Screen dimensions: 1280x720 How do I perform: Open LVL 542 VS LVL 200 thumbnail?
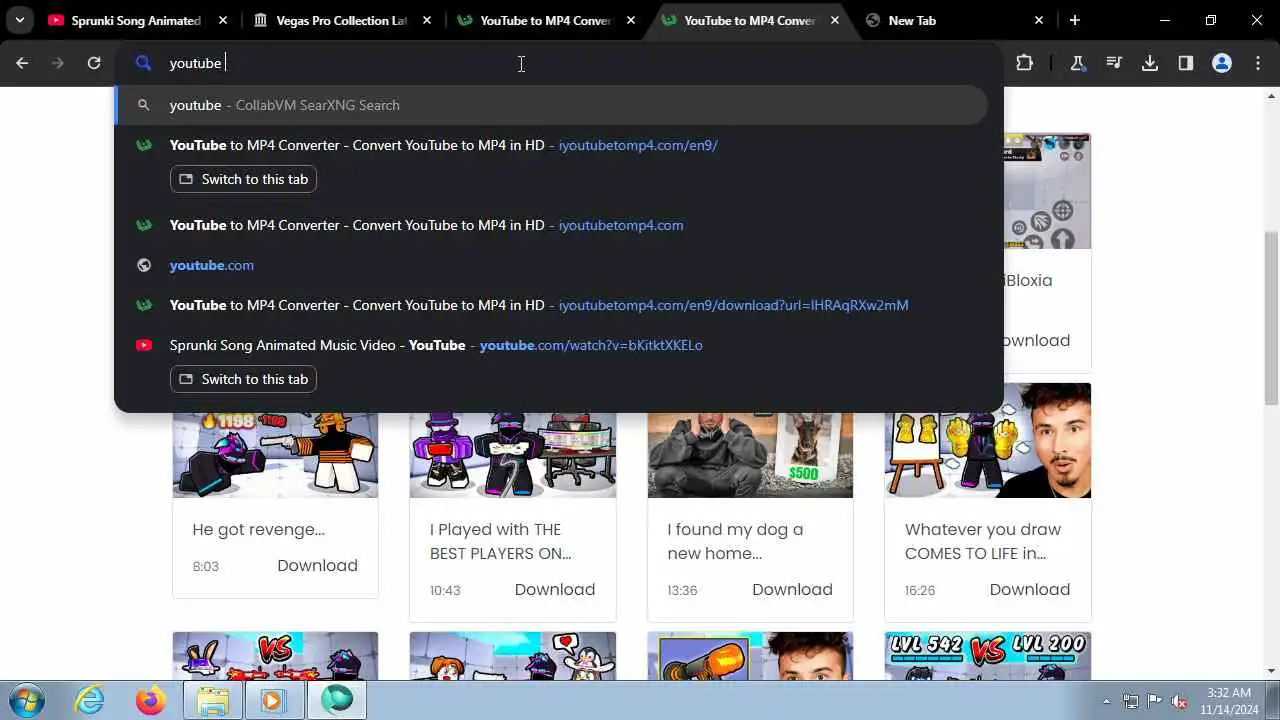[988, 656]
